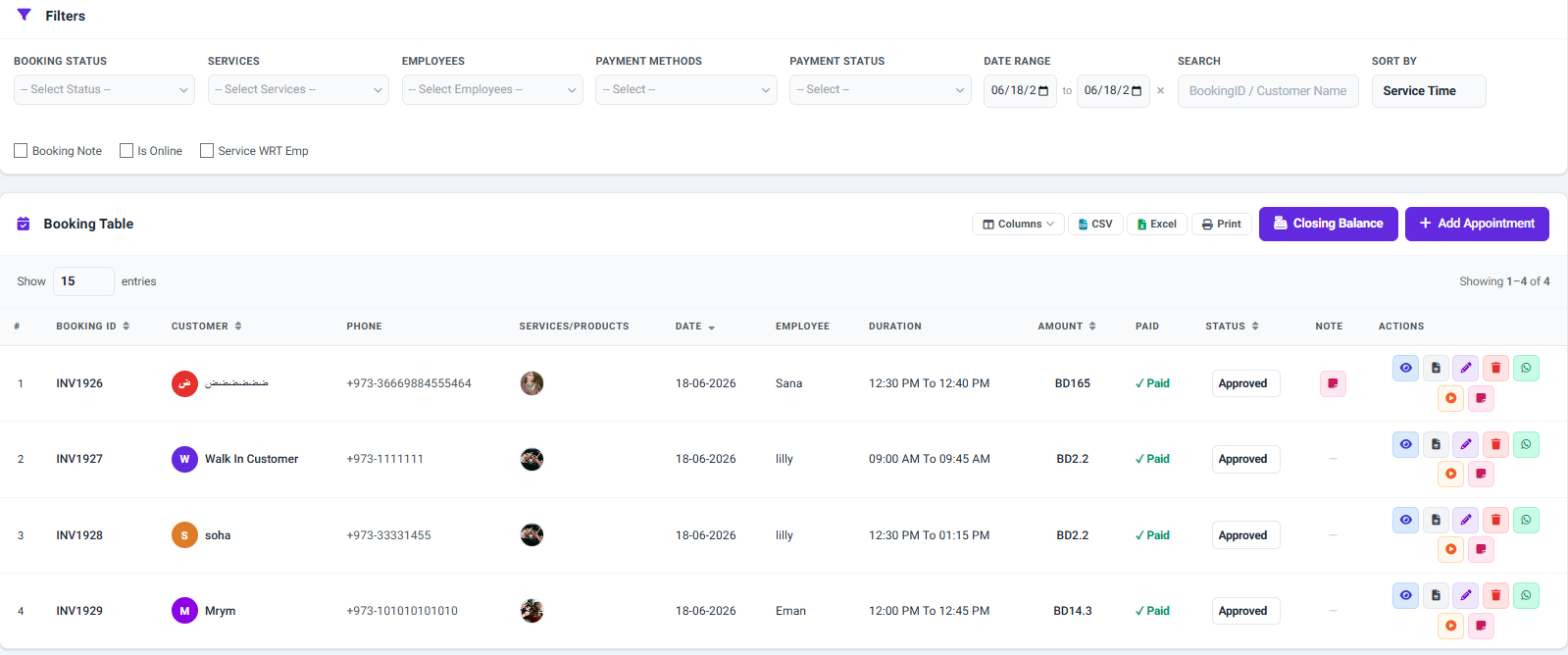Edit soha's booking INV1928
This screenshot has width=1568, height=655.
[1466, 520]
